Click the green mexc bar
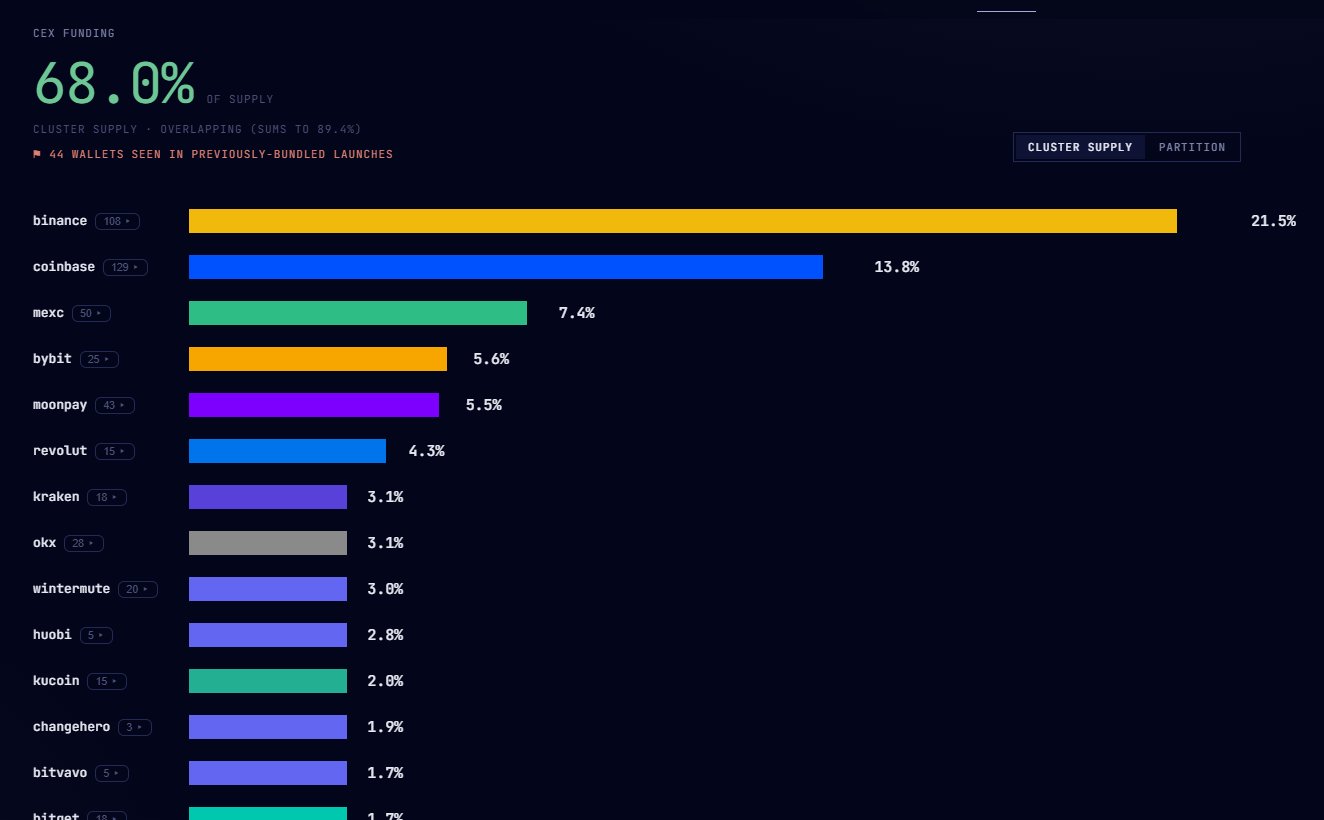 tap(358, 313)
